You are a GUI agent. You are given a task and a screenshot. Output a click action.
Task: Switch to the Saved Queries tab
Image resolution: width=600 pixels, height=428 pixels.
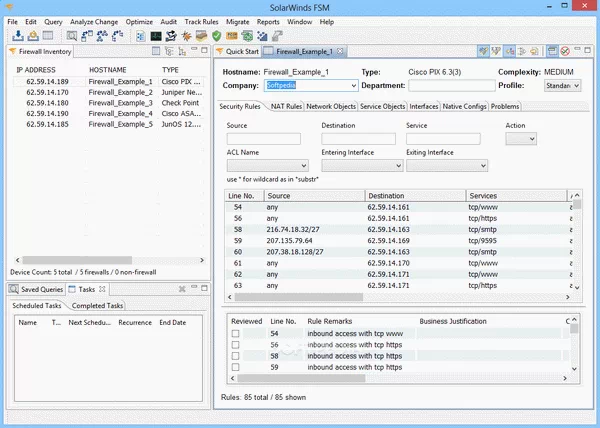coord(37,289)
